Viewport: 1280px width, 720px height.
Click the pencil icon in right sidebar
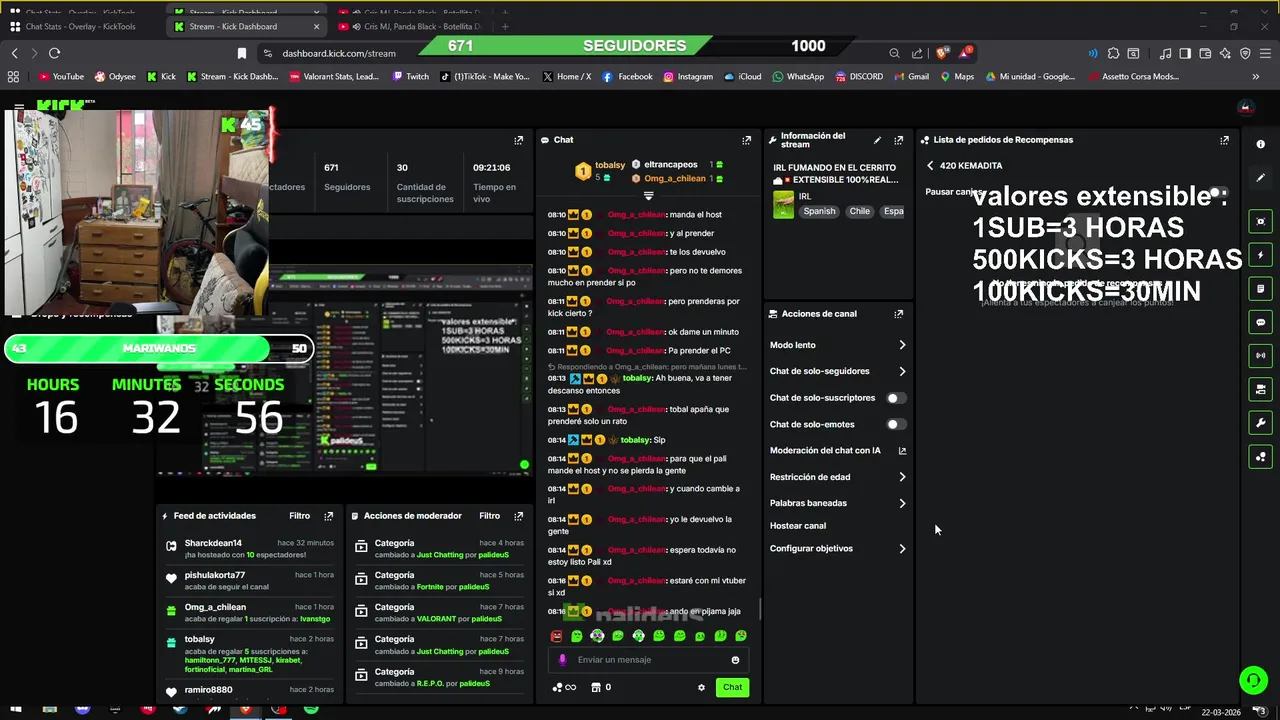pos(1260,178)
